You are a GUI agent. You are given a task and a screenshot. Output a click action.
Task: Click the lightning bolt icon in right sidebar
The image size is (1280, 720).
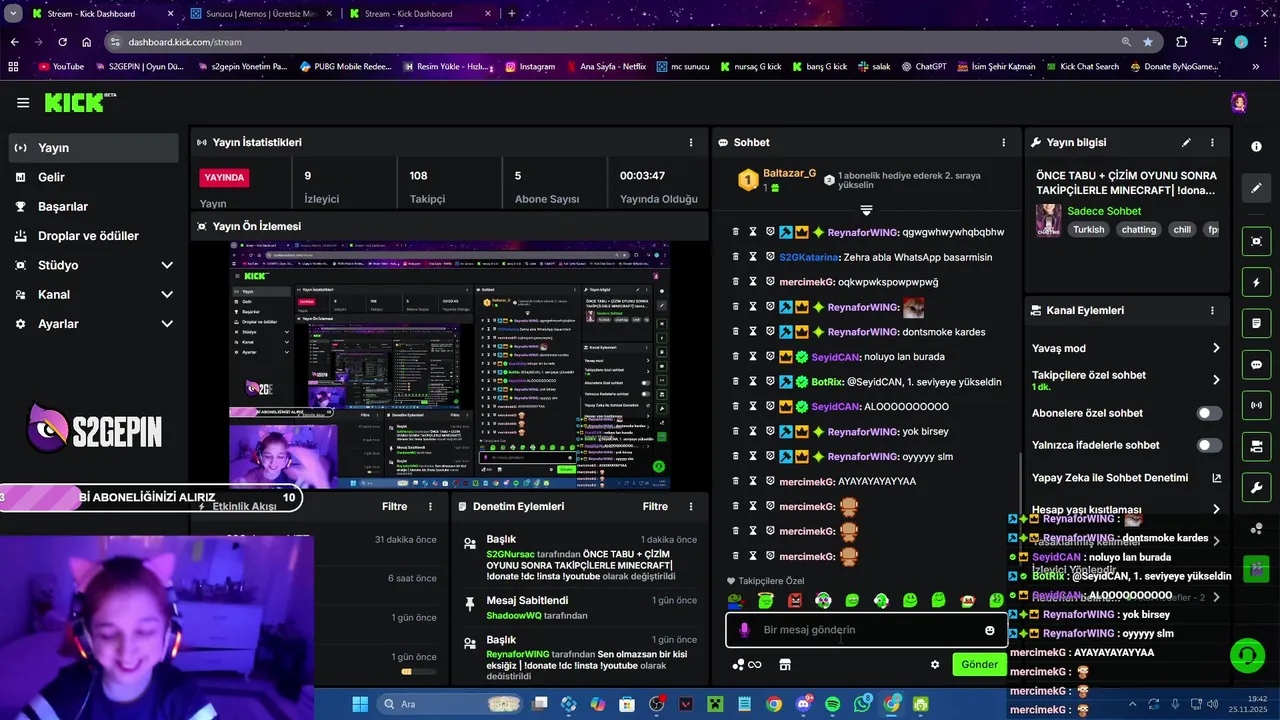1256,283
